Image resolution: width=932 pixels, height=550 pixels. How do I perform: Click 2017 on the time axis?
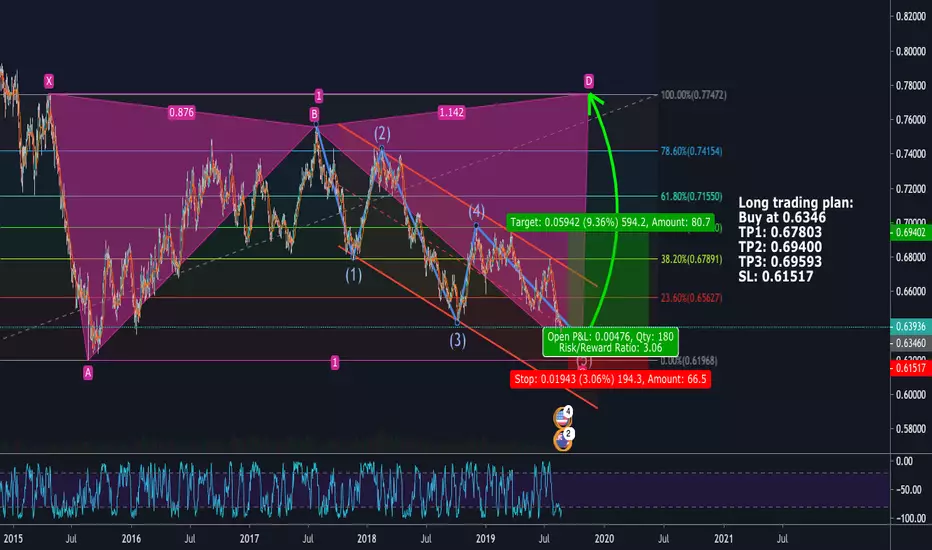tap(249, 539)
